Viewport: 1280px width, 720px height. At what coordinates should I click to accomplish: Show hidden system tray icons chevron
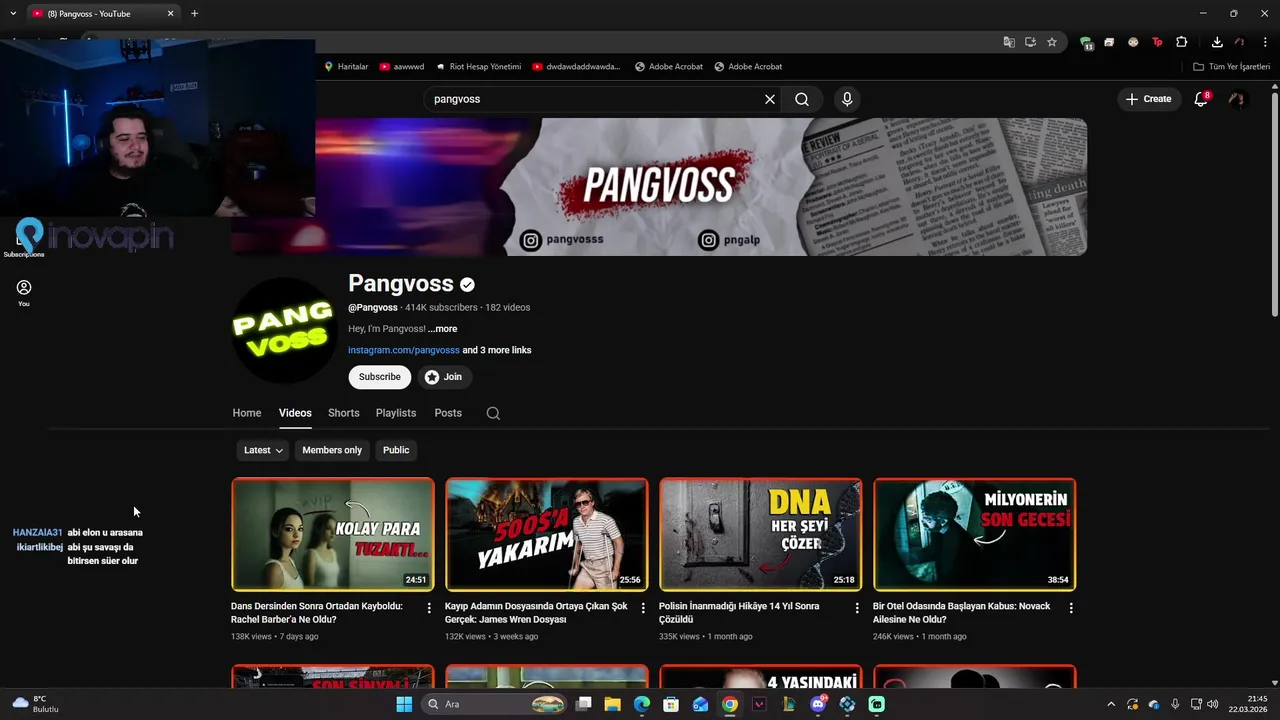[1110, 704]
